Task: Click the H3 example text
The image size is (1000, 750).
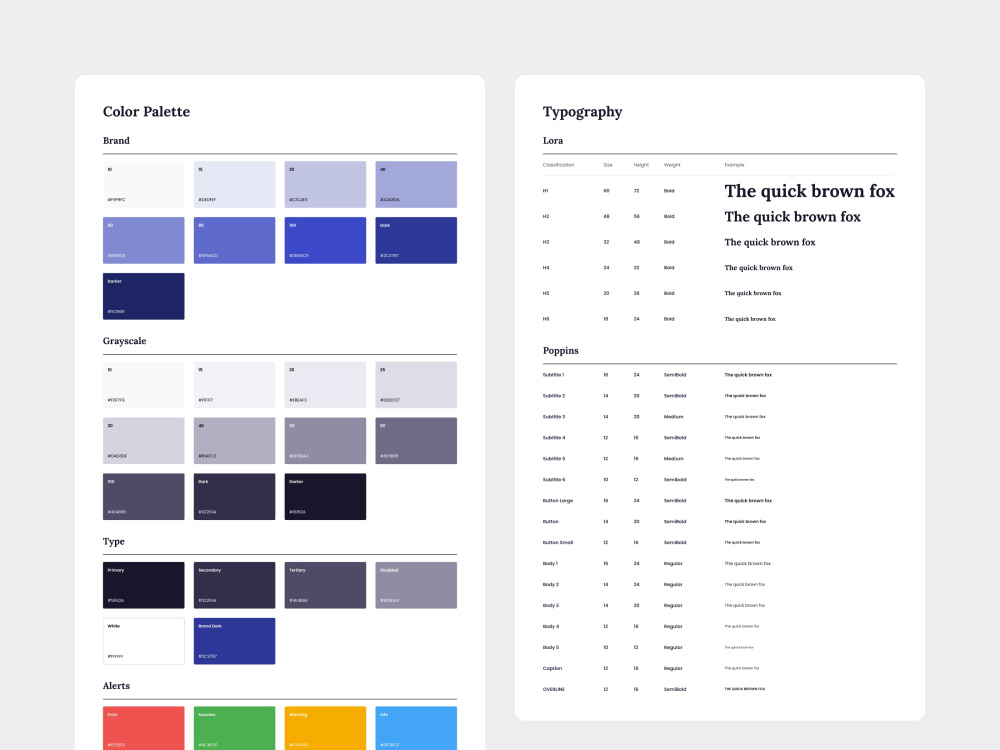Action: pos(770,242)
